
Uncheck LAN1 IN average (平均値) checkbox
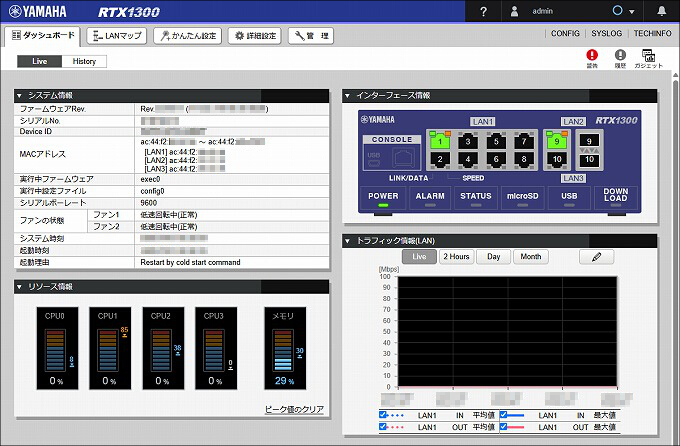383,414
